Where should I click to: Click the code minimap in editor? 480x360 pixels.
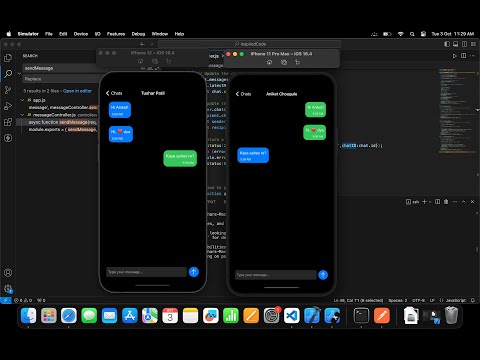pyautogui.click(x=458, y=112)
